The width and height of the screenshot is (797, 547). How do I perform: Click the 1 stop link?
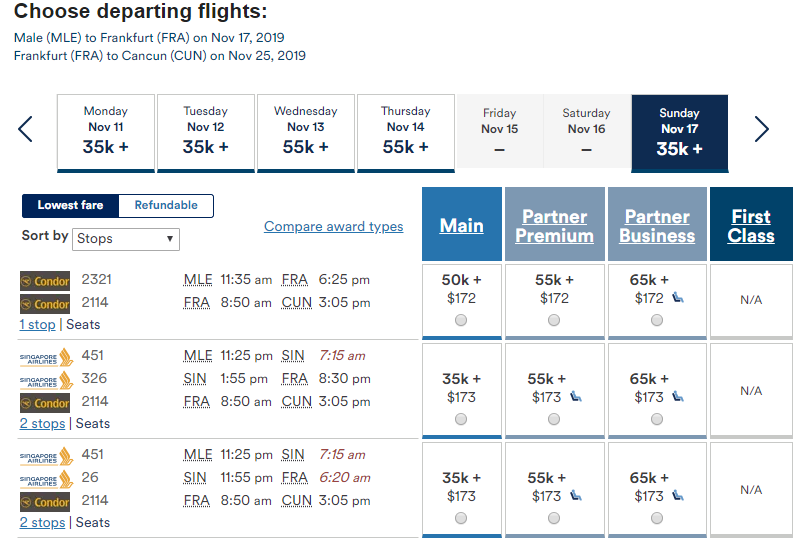38,324
